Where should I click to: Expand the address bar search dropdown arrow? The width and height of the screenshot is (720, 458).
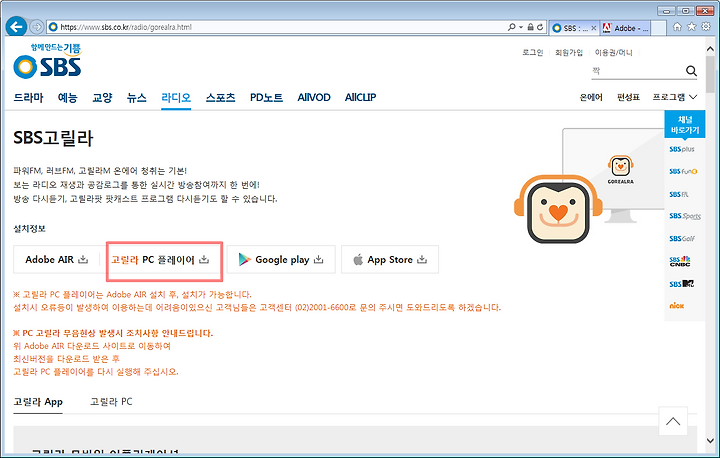click(521, 27)
